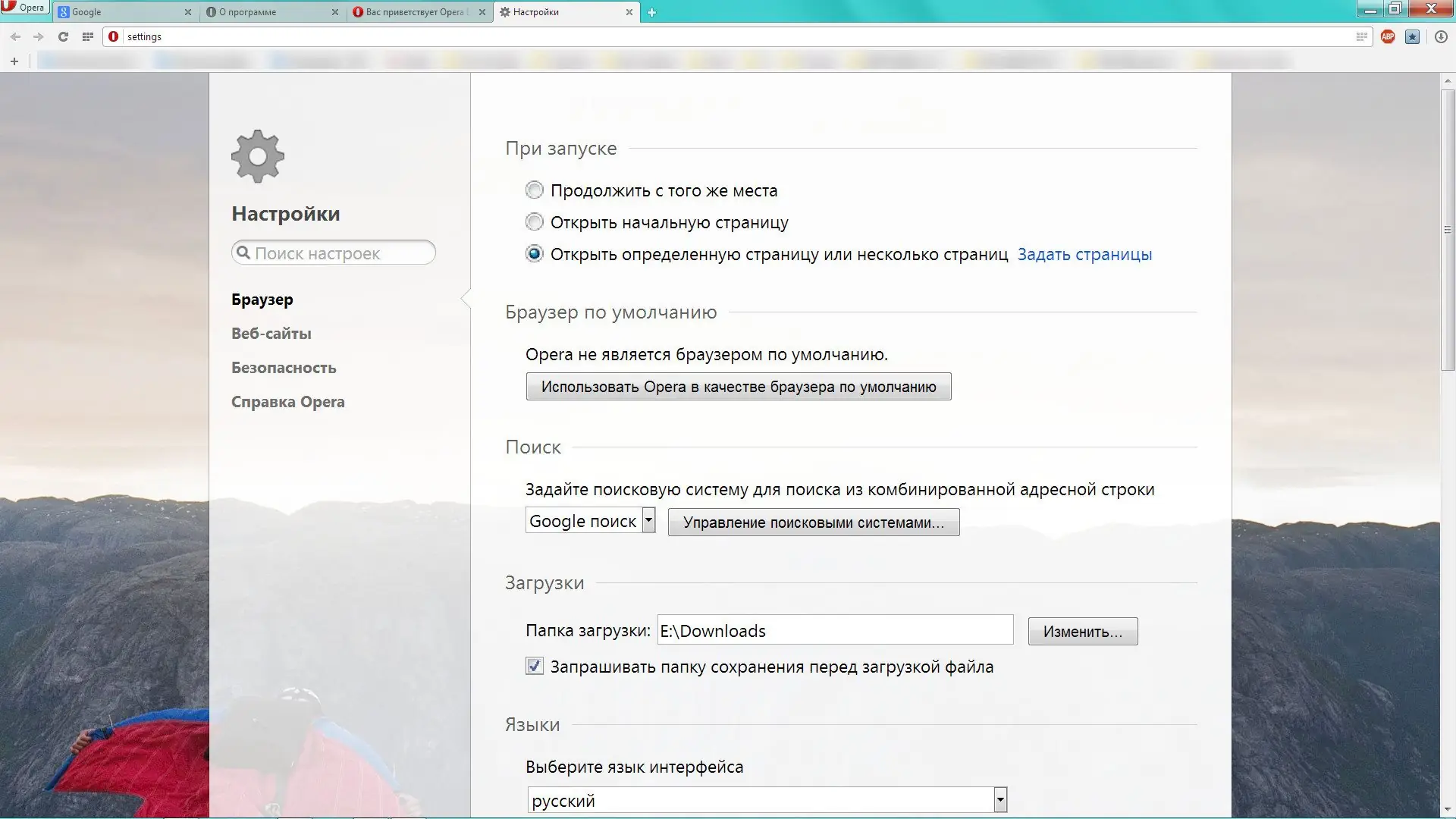The width and height of the screenshot is (1456, 819).
Task: Select 'Открыть начальную страницу' radio button
Action: (x=535, y=222)
